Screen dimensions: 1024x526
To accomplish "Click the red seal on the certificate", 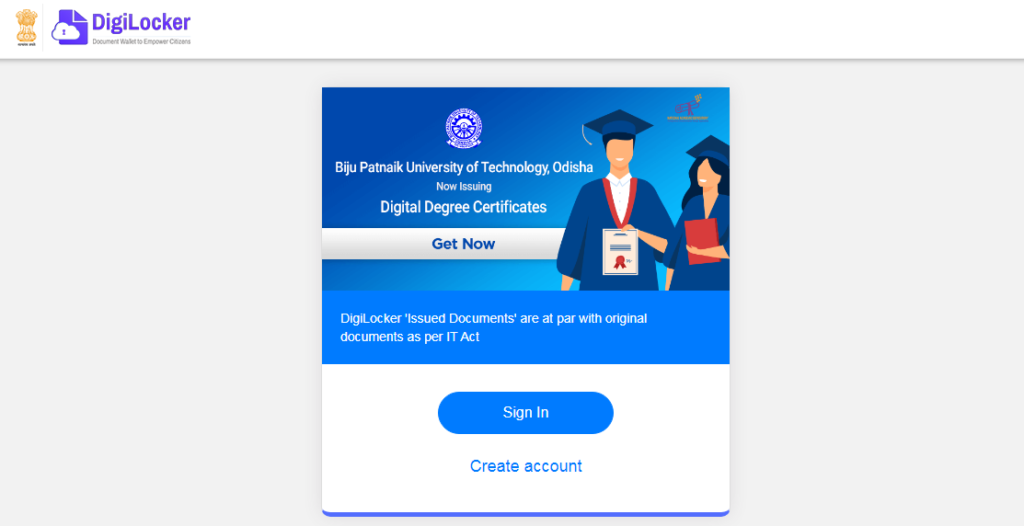I will [618, 263].
